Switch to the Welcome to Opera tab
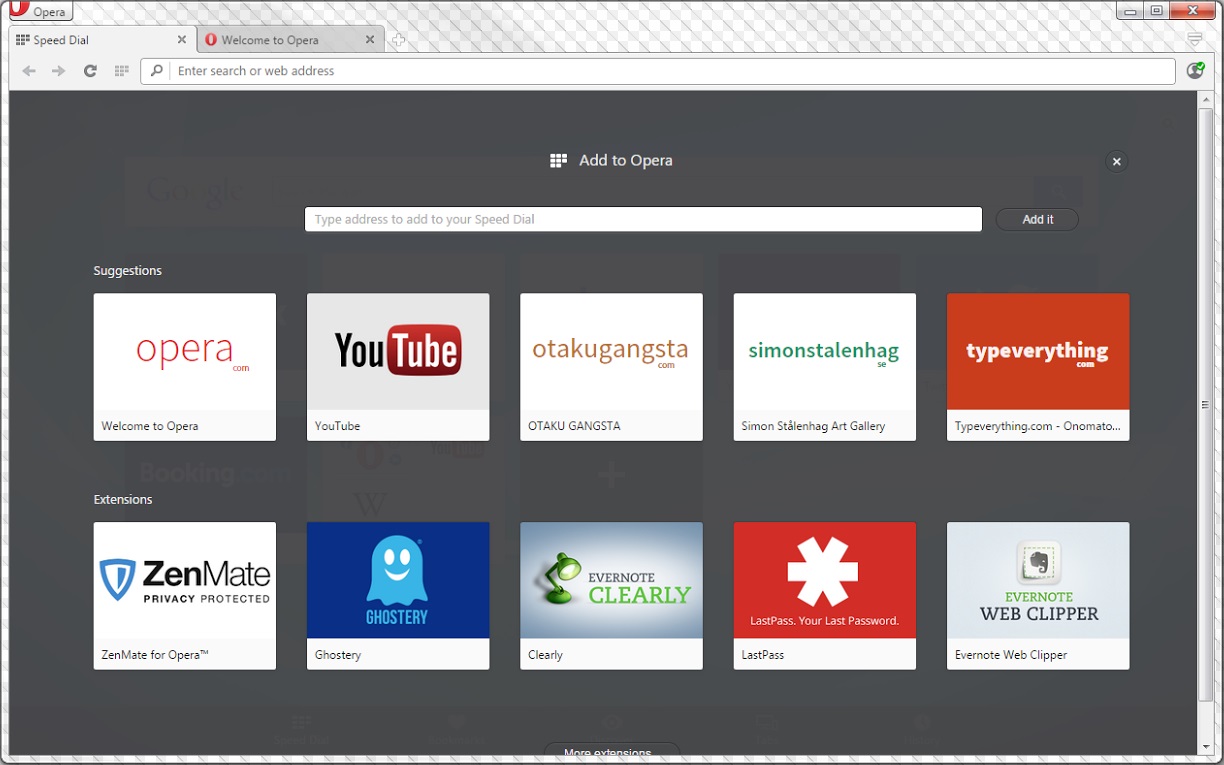The height and width of the screenshot is (765, 1224). [290, 40]
